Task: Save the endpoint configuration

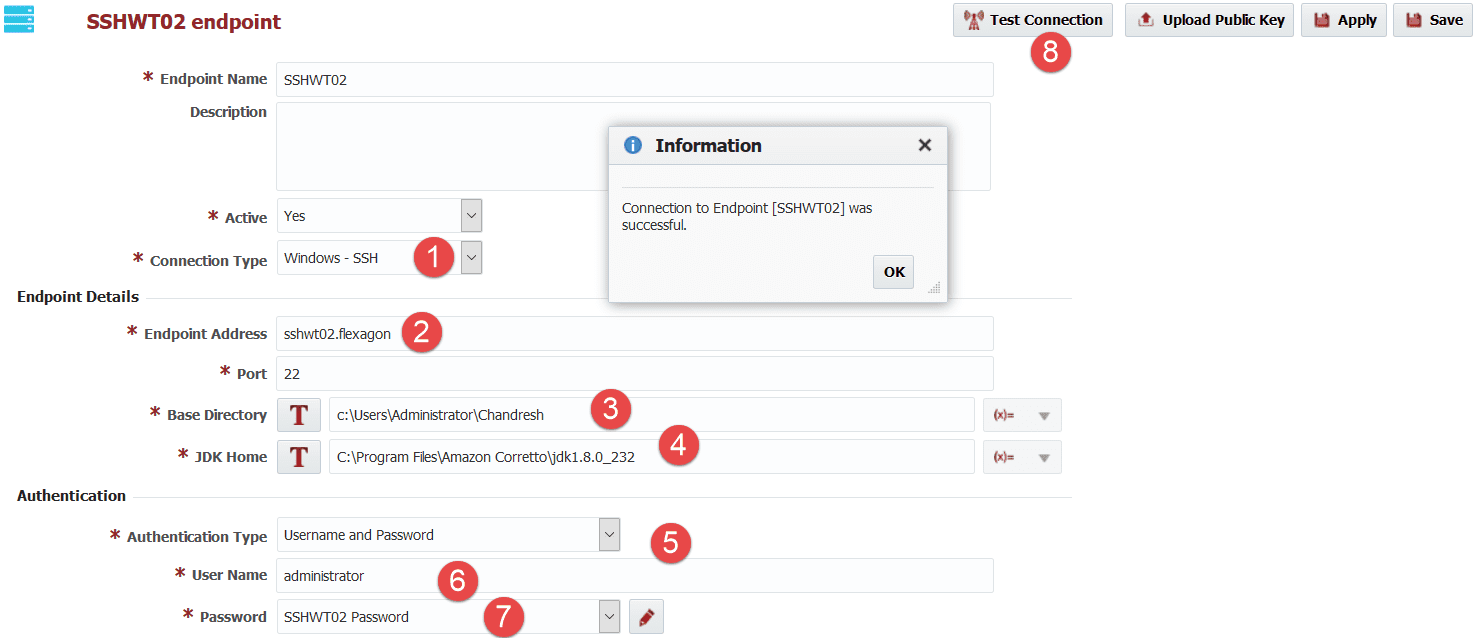Action: click(x=1433, y=20)
